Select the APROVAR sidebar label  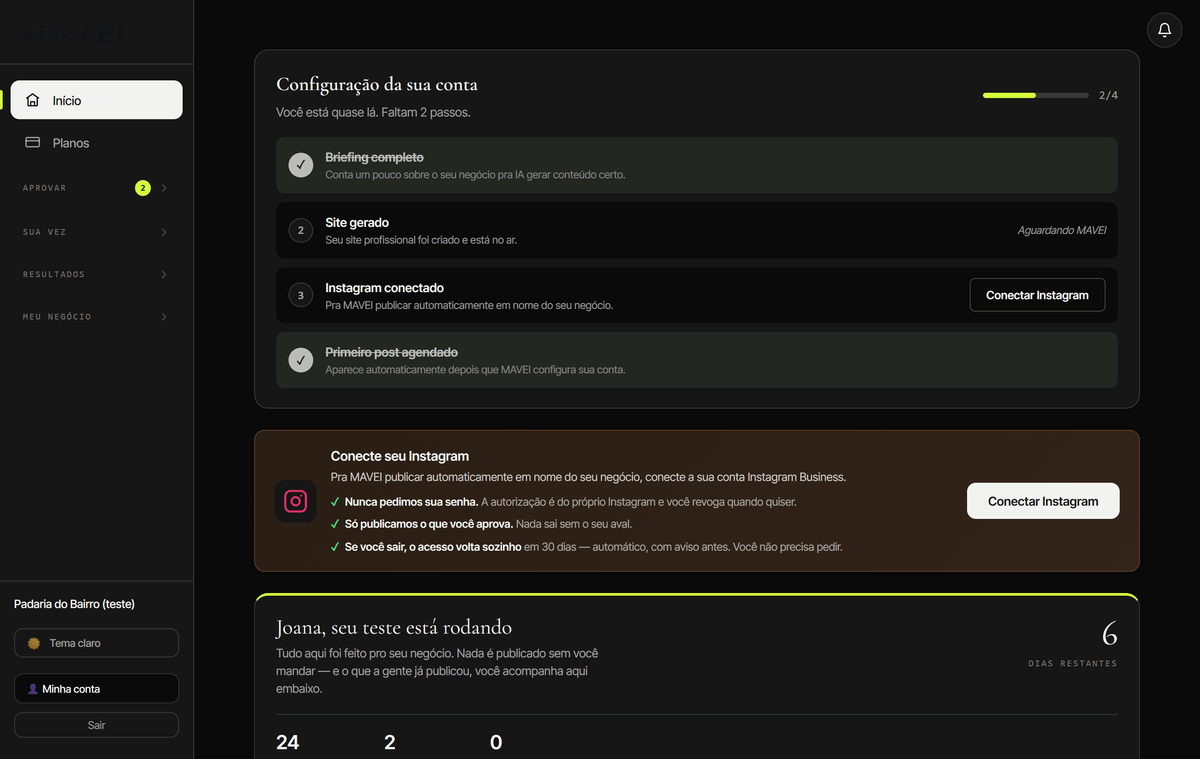pyautogui.click(x=44, y=188)
